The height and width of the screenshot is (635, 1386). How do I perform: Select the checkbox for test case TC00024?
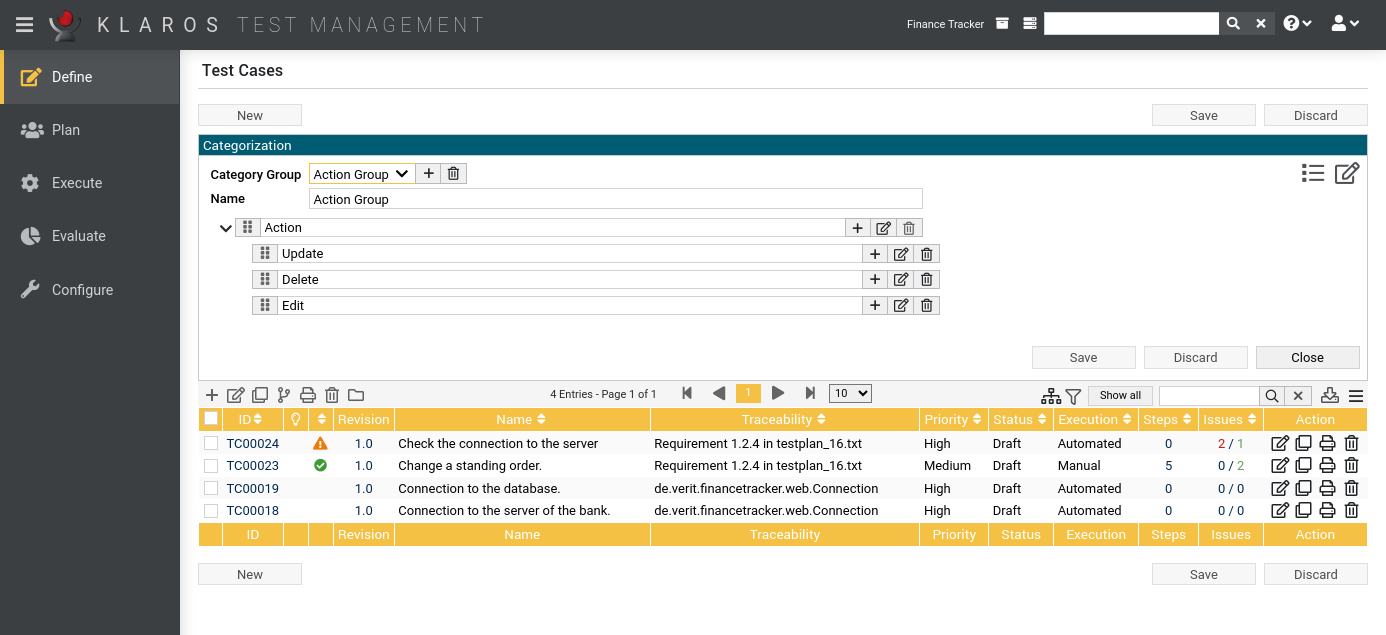point(210,443)
